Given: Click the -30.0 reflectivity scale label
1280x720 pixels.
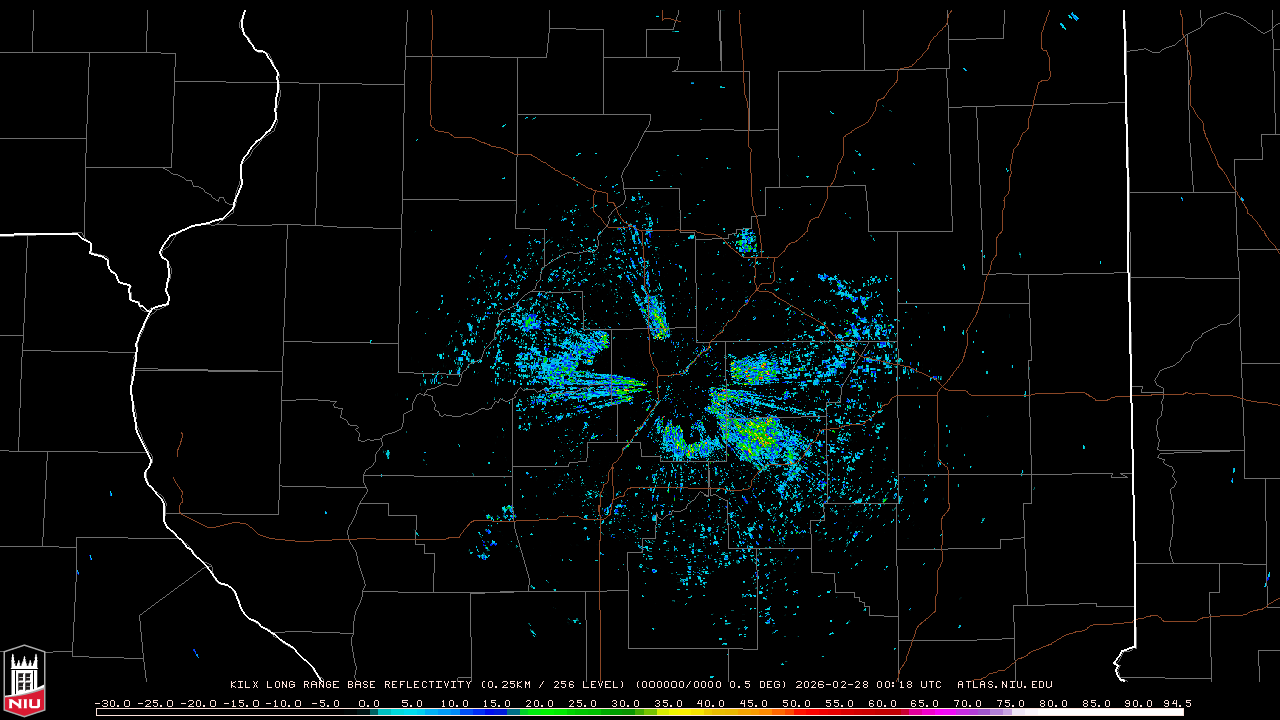Looking at the screenshot, I should [x=112, y=703].
